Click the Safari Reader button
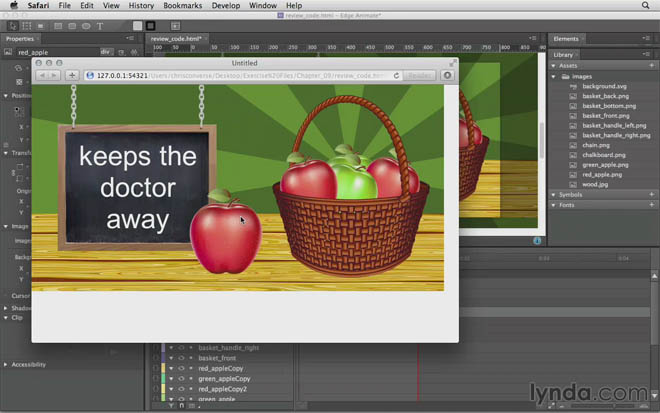 click(419, 75)
